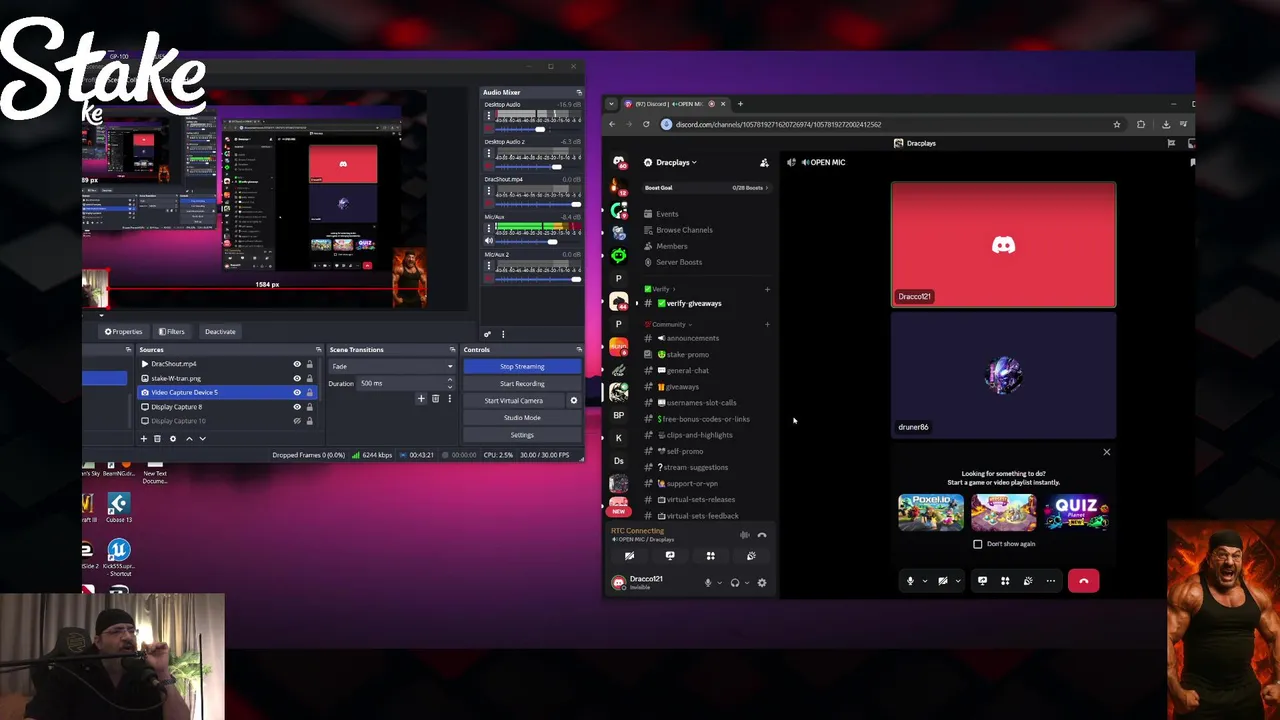Open more options in Discord call bar
Image resolution: width=1280 pixels, height=720 pixels.
pos(1050,581)
